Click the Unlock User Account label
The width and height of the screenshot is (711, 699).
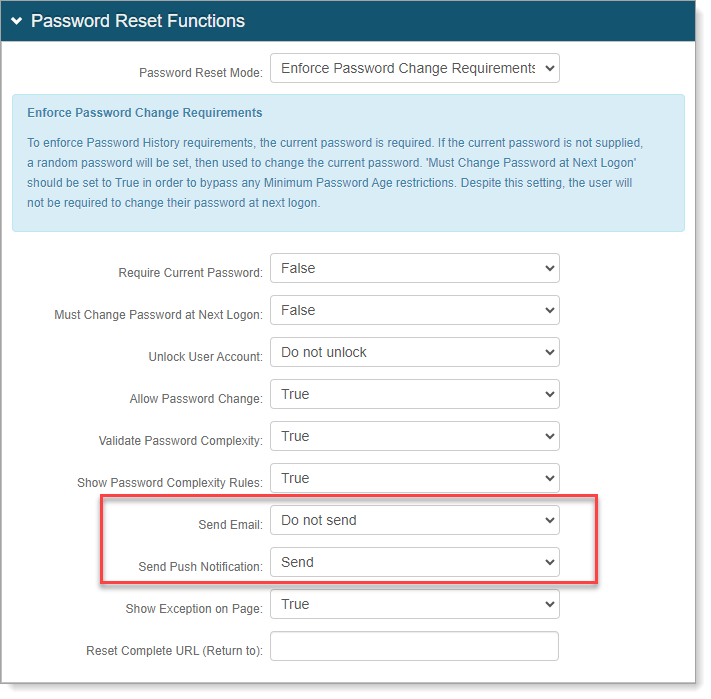click(x=205, y=357)
